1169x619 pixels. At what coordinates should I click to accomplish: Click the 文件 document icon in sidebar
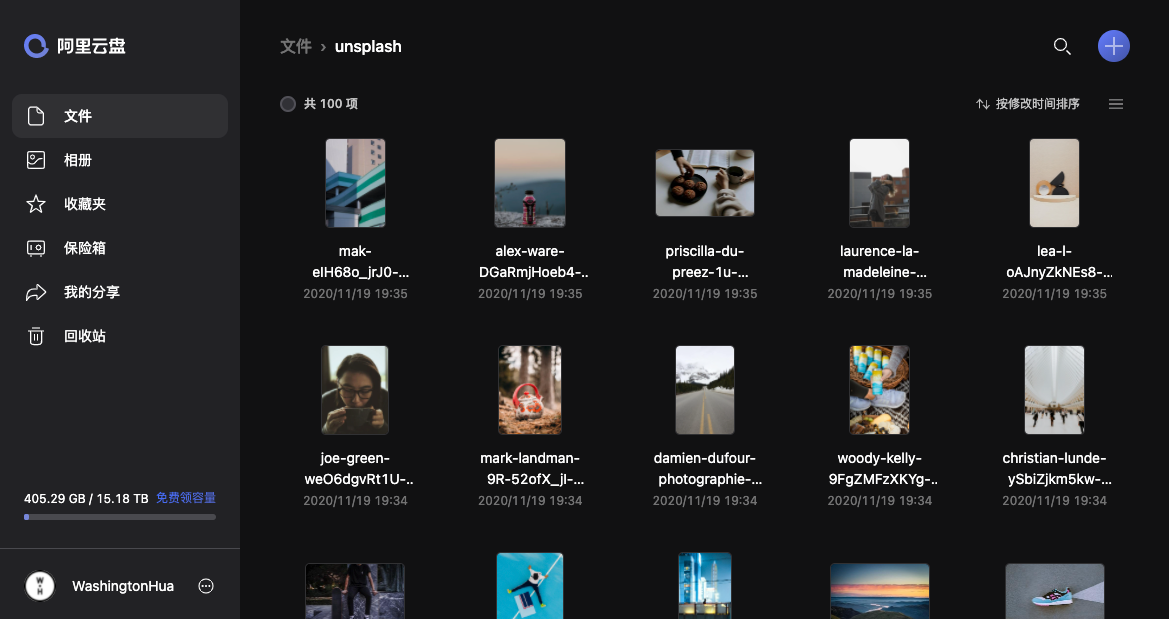click(x=36, y=116)
